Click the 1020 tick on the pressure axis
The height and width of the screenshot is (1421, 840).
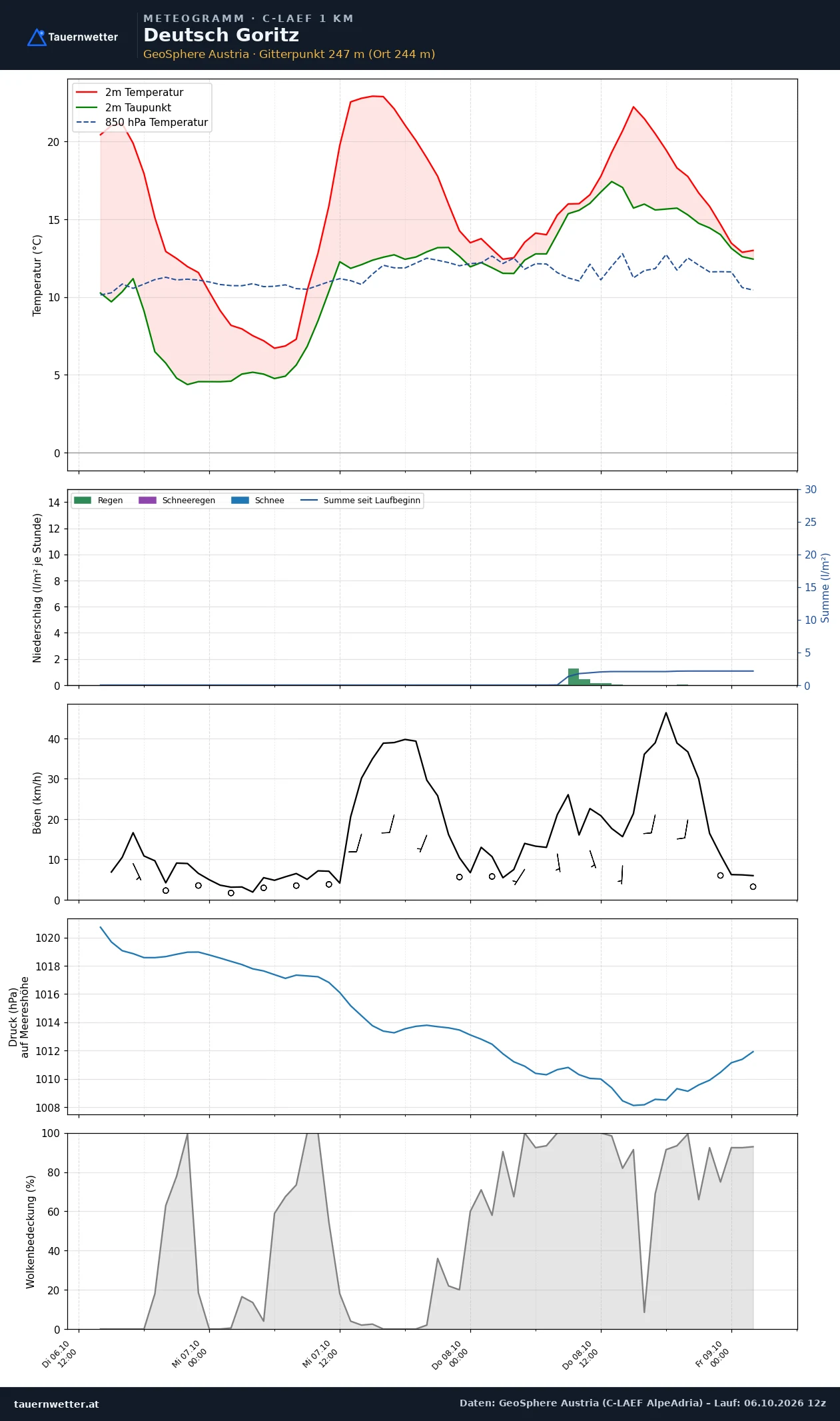tap(47, 938)
